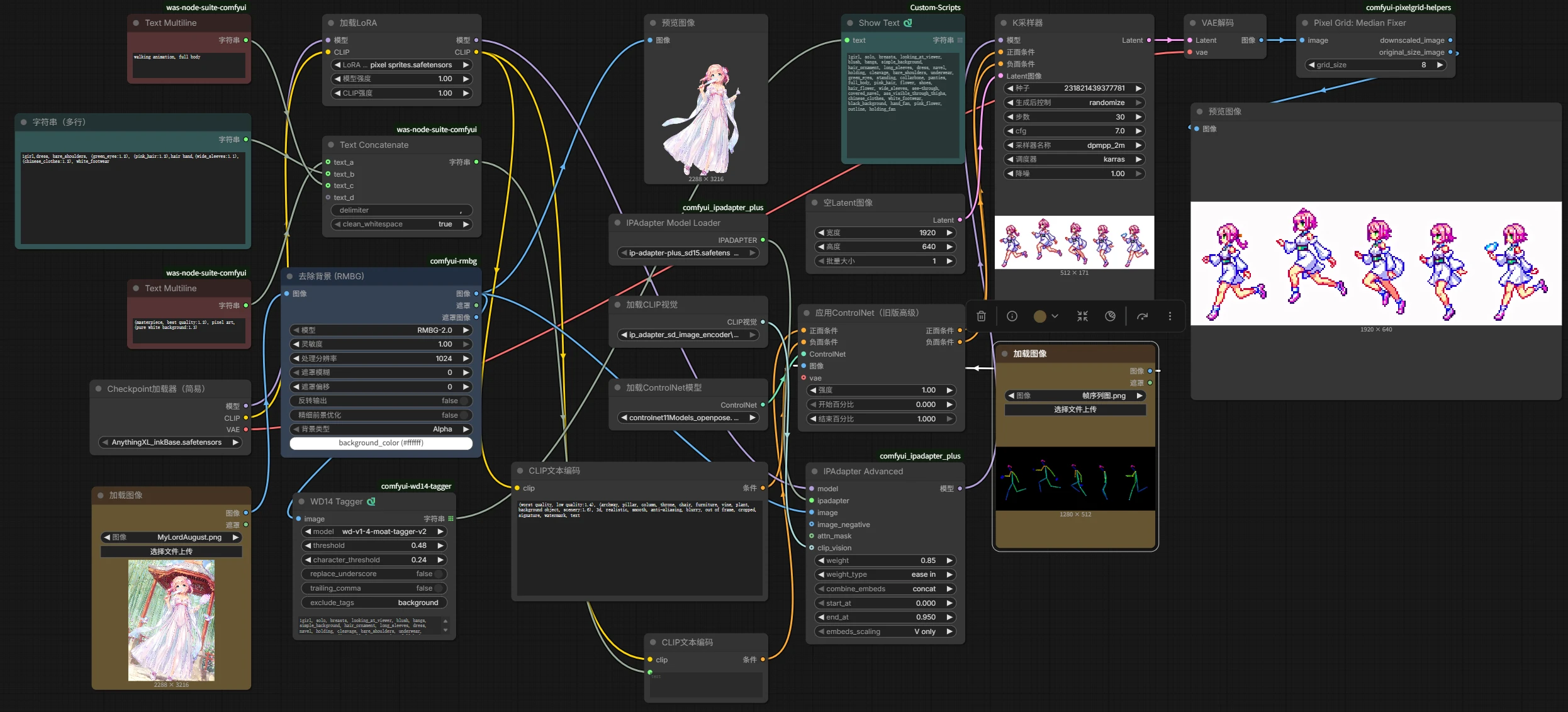Collapse the 去除背景 (RMBG) node via title dot
Image resolution: width=1568 pixels, height=712 pixels.
pyautogui.click(x=290, y=276)
